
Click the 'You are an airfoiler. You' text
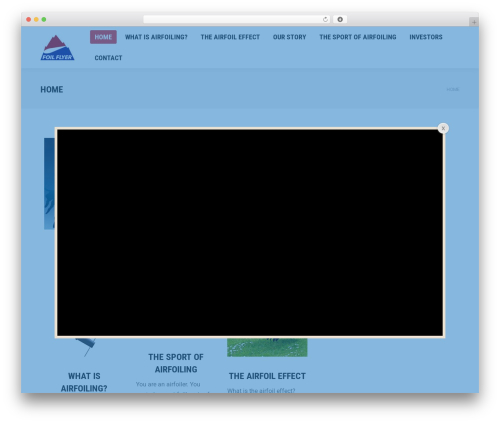tap(168, 384)
